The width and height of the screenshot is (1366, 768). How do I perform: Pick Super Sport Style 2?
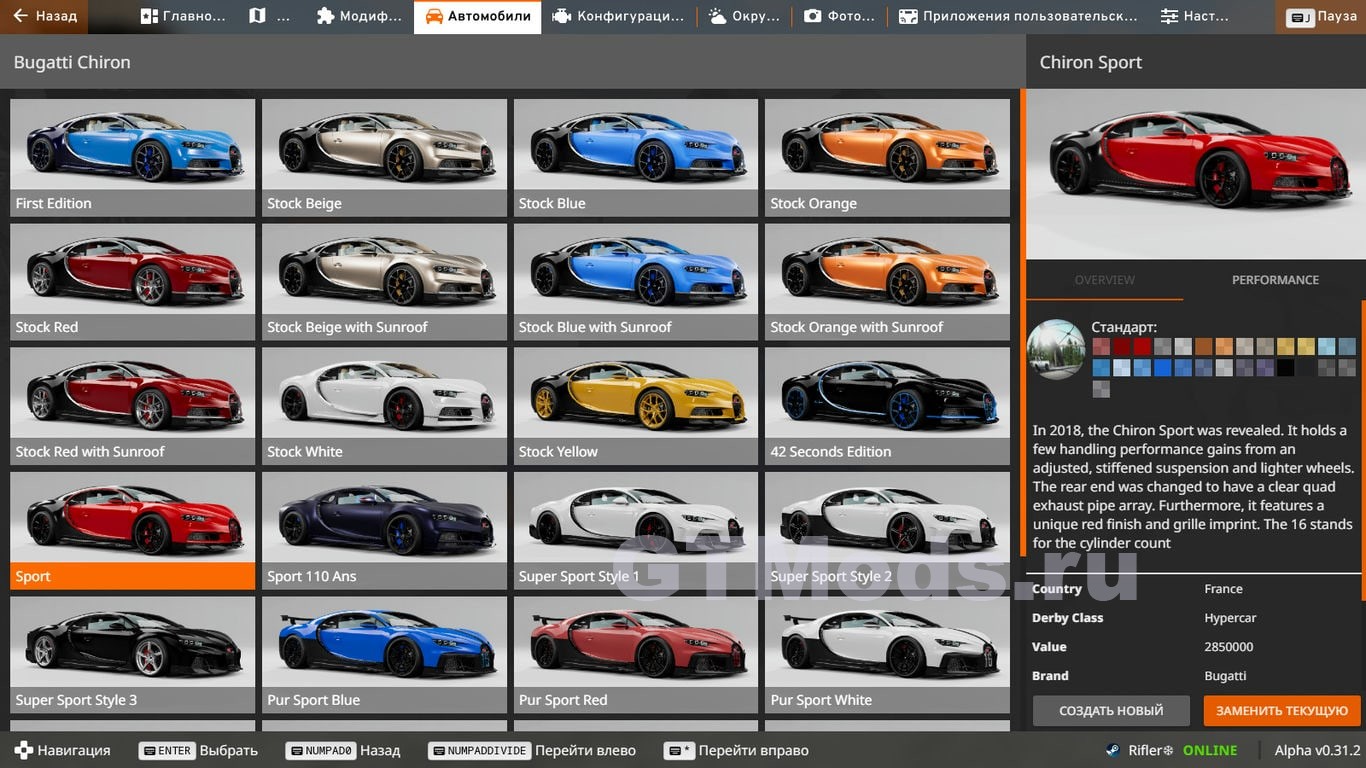click(888, 531)
